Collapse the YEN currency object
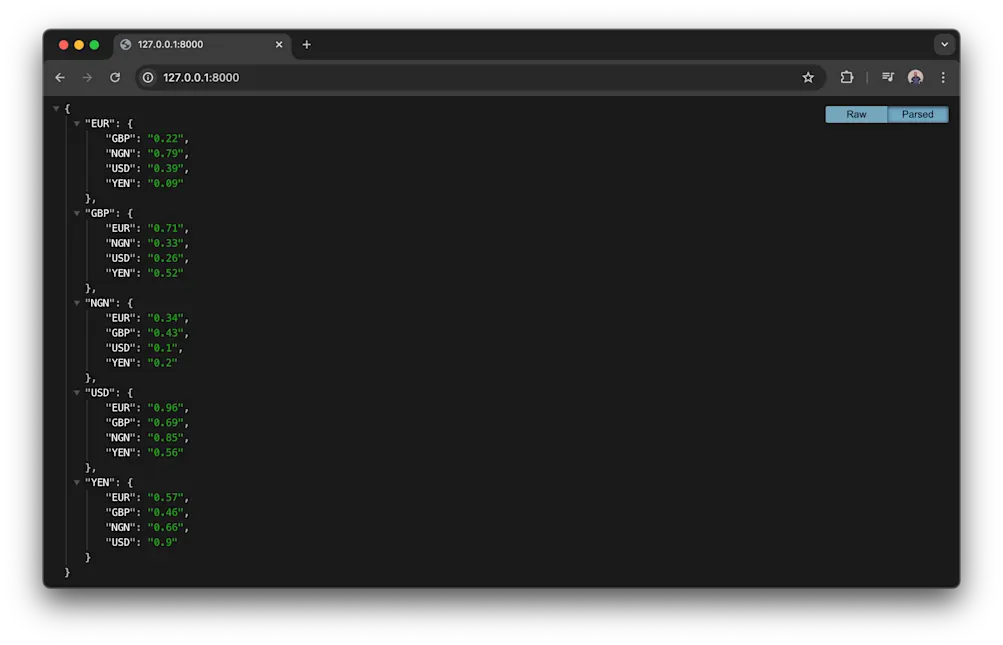Screen dimensions: 1003x645 (77, 482)
